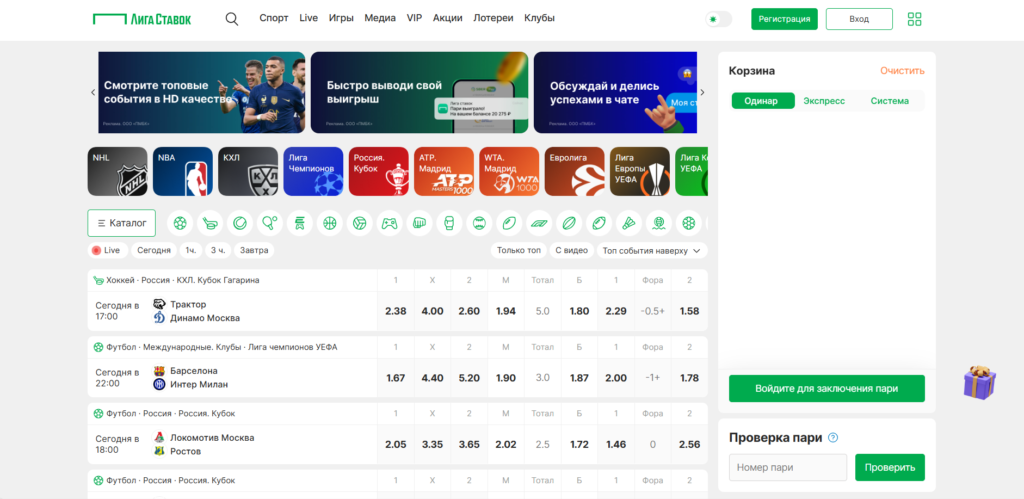Toggle the Live filter chip
The width and height of the screenshot is (1024, 499).
coord(107,250)
